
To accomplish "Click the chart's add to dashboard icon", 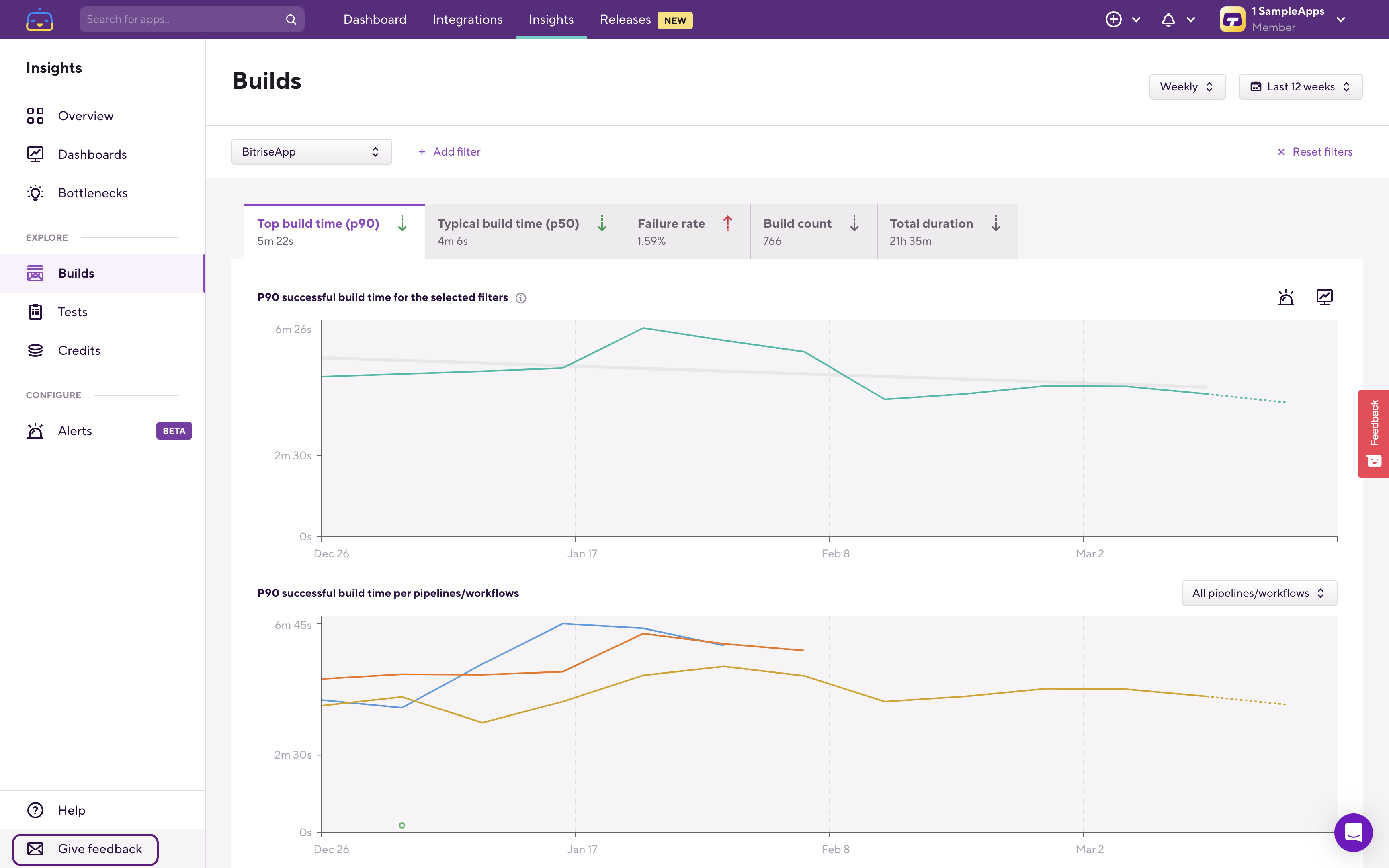I will 1324,297.
